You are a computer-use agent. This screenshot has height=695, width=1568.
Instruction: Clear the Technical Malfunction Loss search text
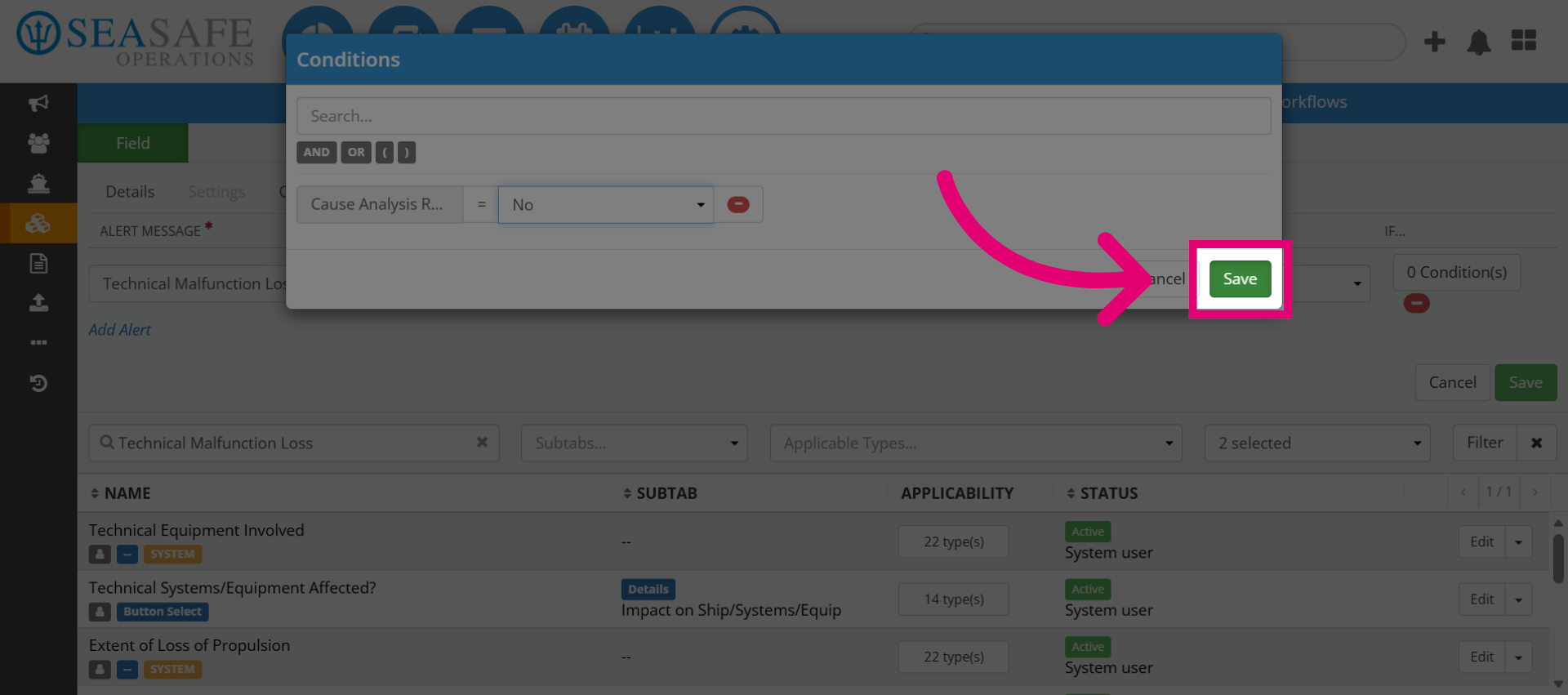pos(482,443)
